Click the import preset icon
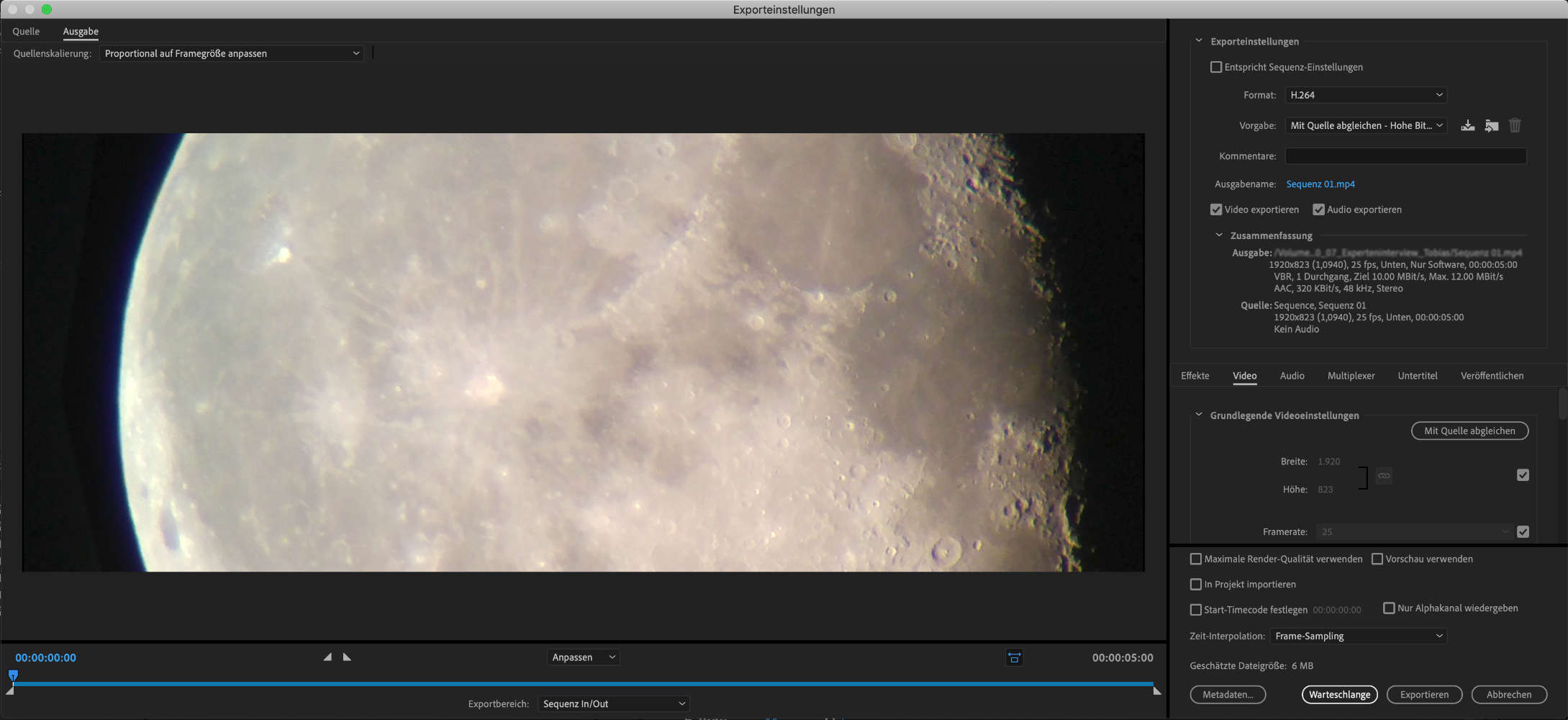Viewport: 1568px width, 720px height. (x=1491, y=126)
